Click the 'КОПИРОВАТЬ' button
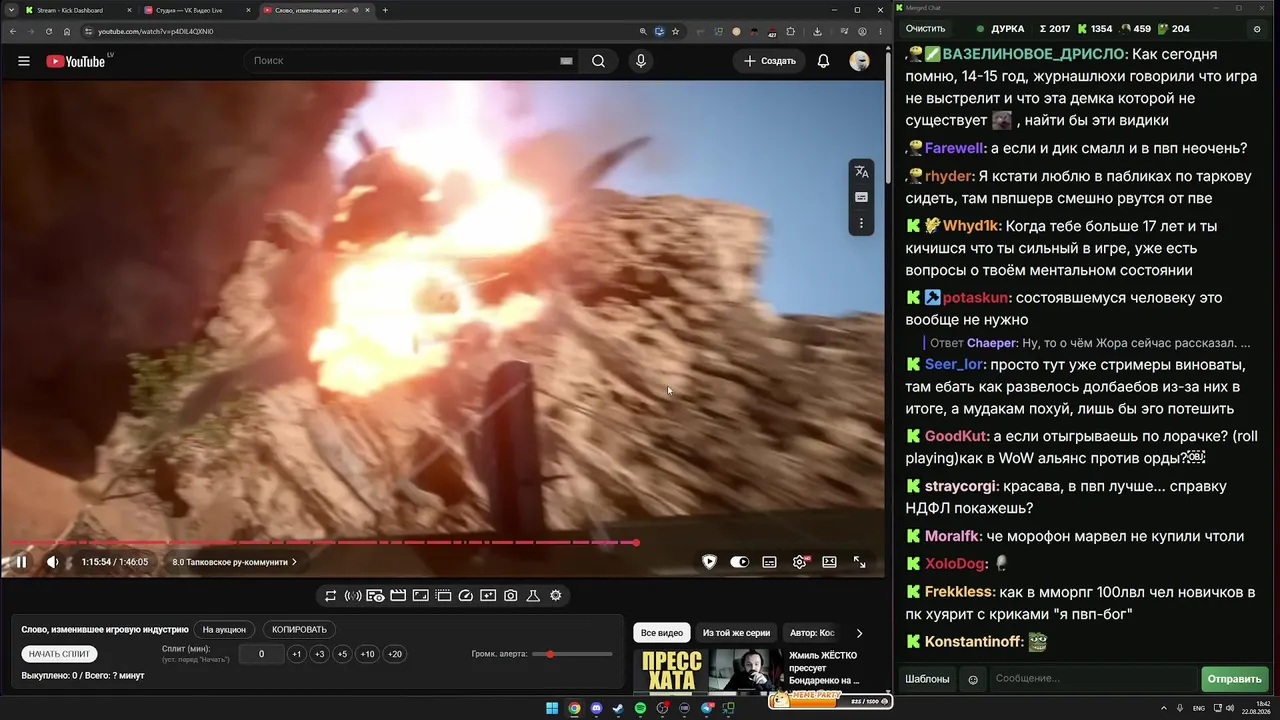 coord(299,630)
